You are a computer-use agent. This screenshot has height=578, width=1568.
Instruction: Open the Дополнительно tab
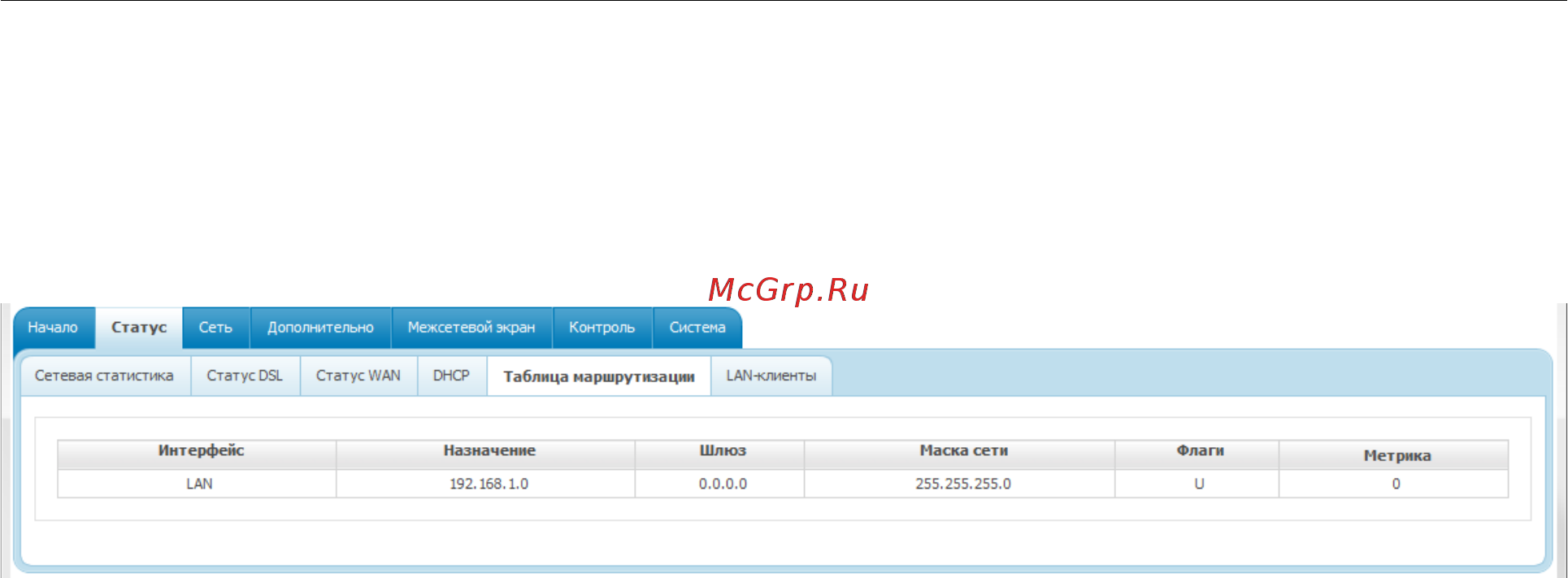[x=320, y=328]
